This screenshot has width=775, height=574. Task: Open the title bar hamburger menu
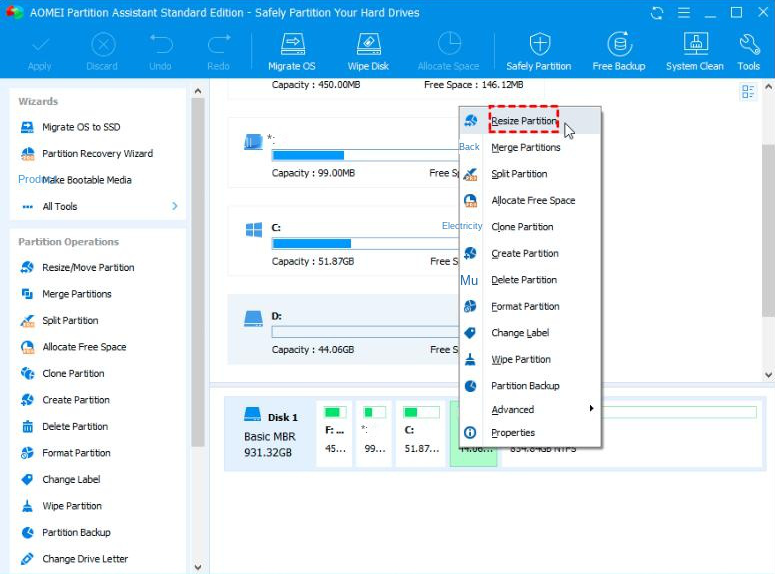[683, 13]
